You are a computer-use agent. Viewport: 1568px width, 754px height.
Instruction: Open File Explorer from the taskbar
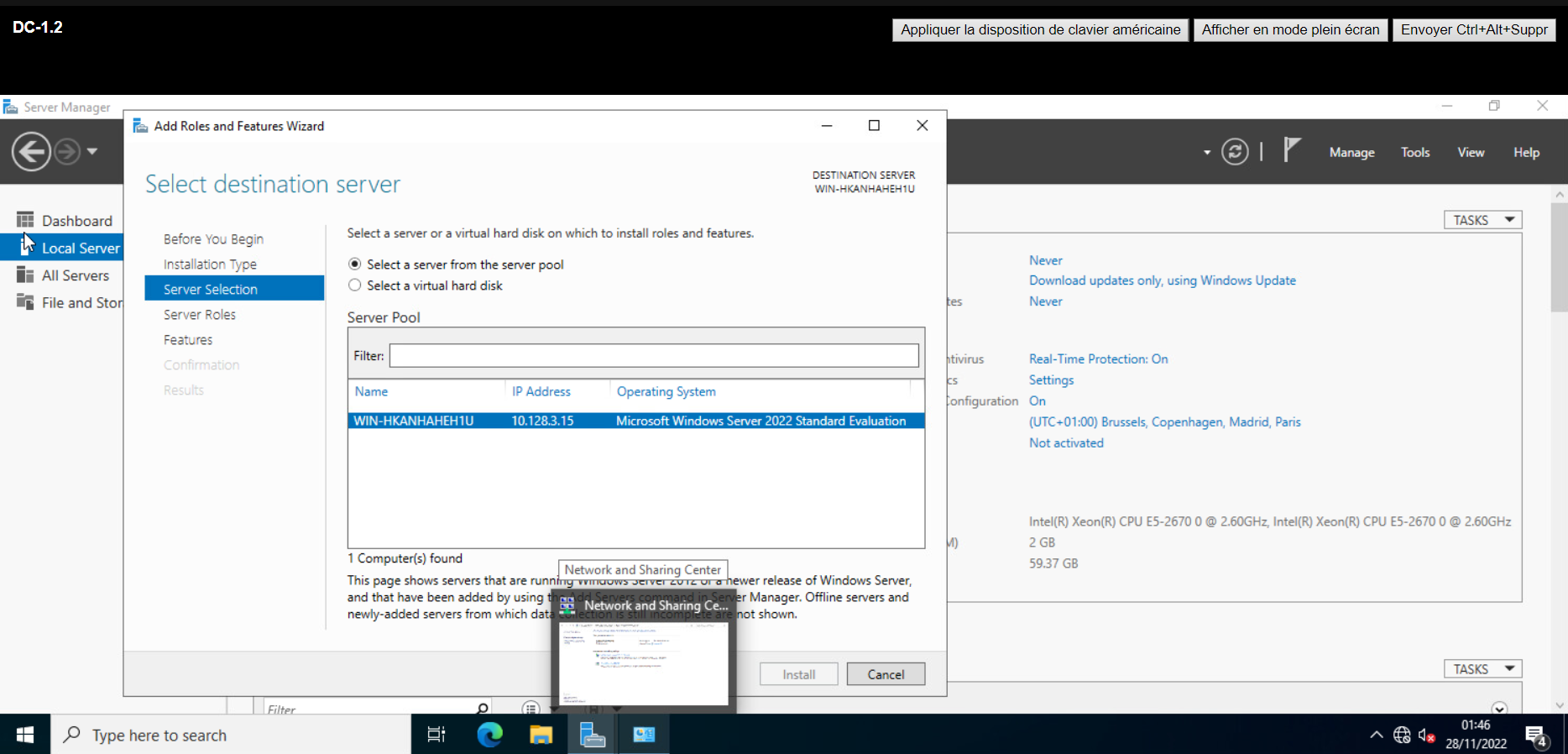tap(541, 735)
